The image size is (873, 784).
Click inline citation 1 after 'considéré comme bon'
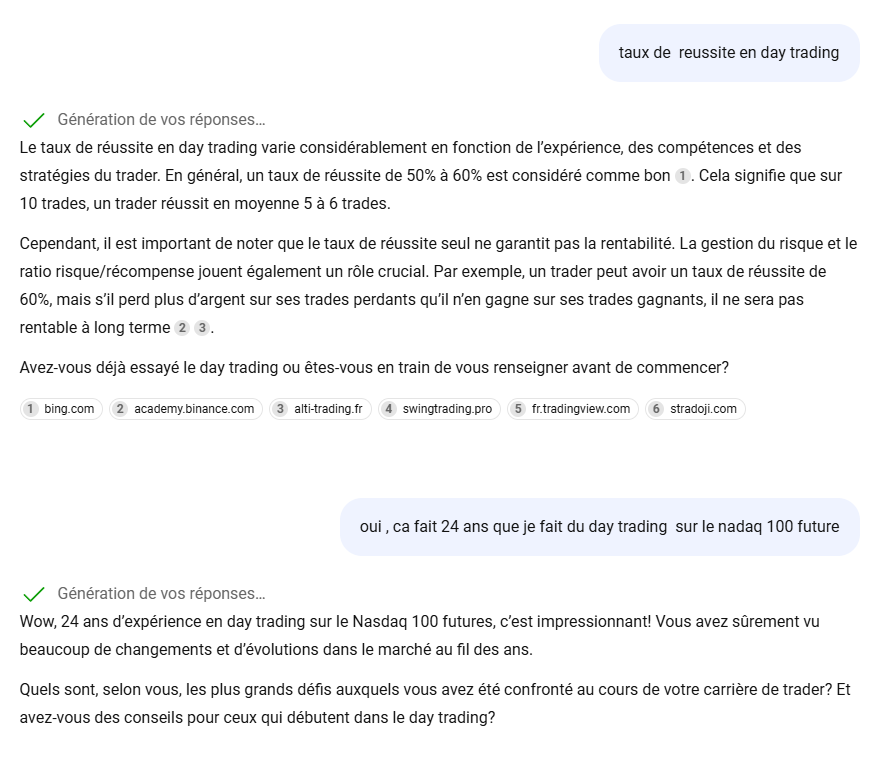[x=683, y=176]
